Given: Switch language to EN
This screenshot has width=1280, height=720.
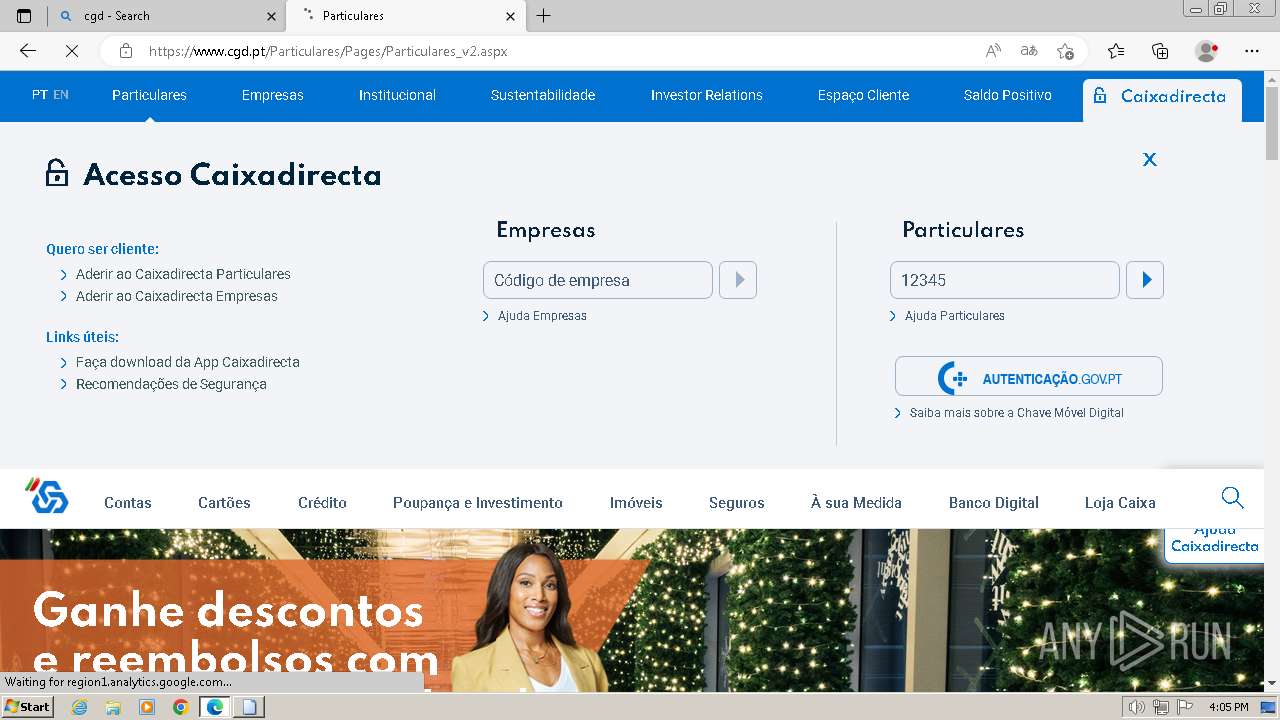Looking at the screenshot, I should click(x=61, y=95).
